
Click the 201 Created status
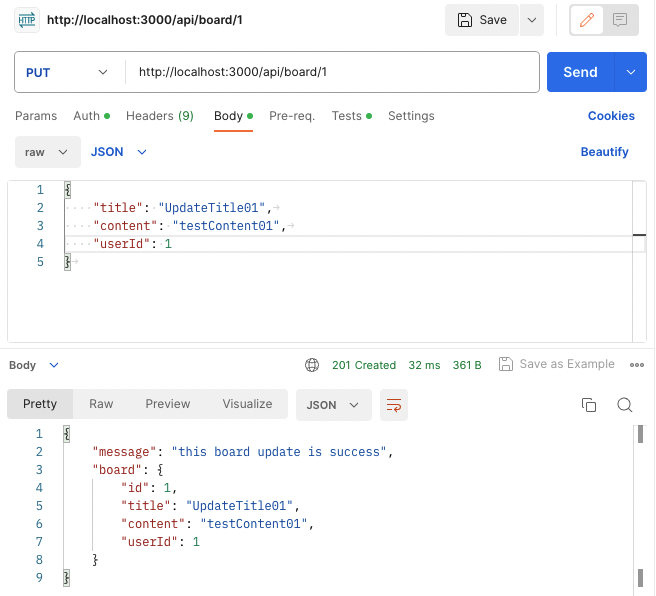tap(364, 365)
